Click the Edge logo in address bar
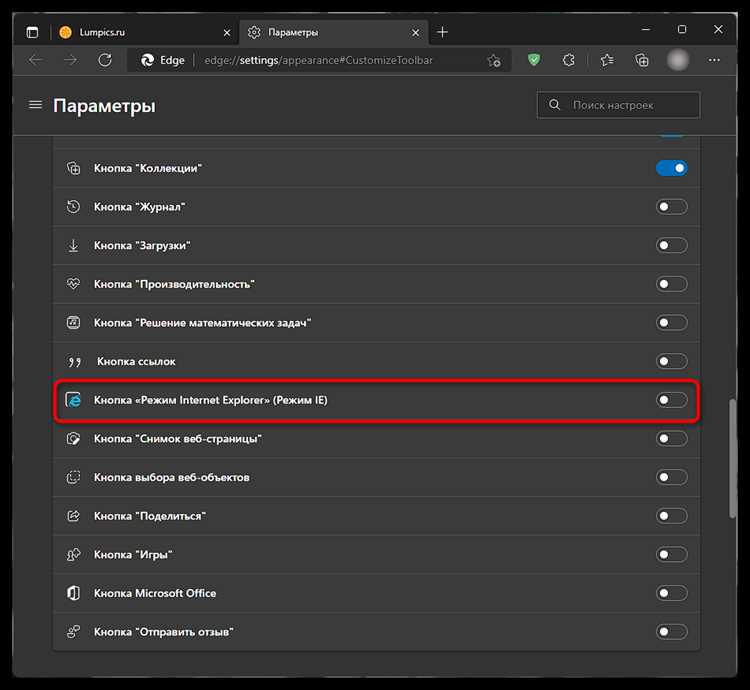This screenshot has height=690, width=750. pos(147,60)
